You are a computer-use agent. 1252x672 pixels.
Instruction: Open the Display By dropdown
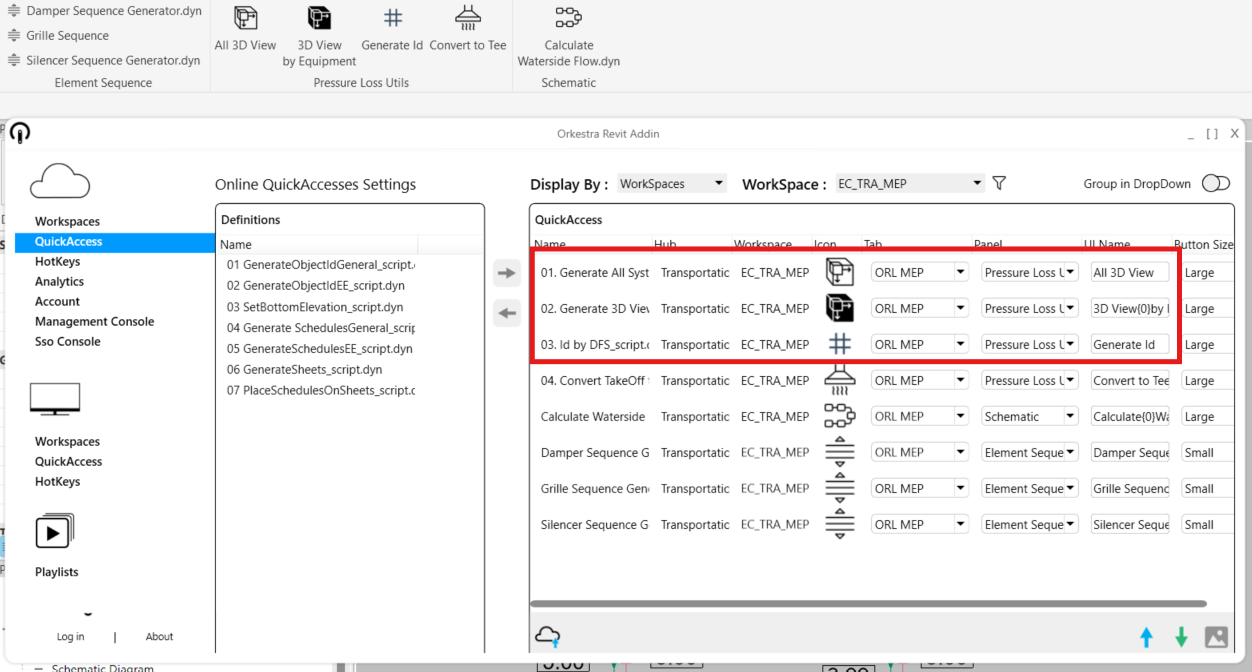pos(671,184)
